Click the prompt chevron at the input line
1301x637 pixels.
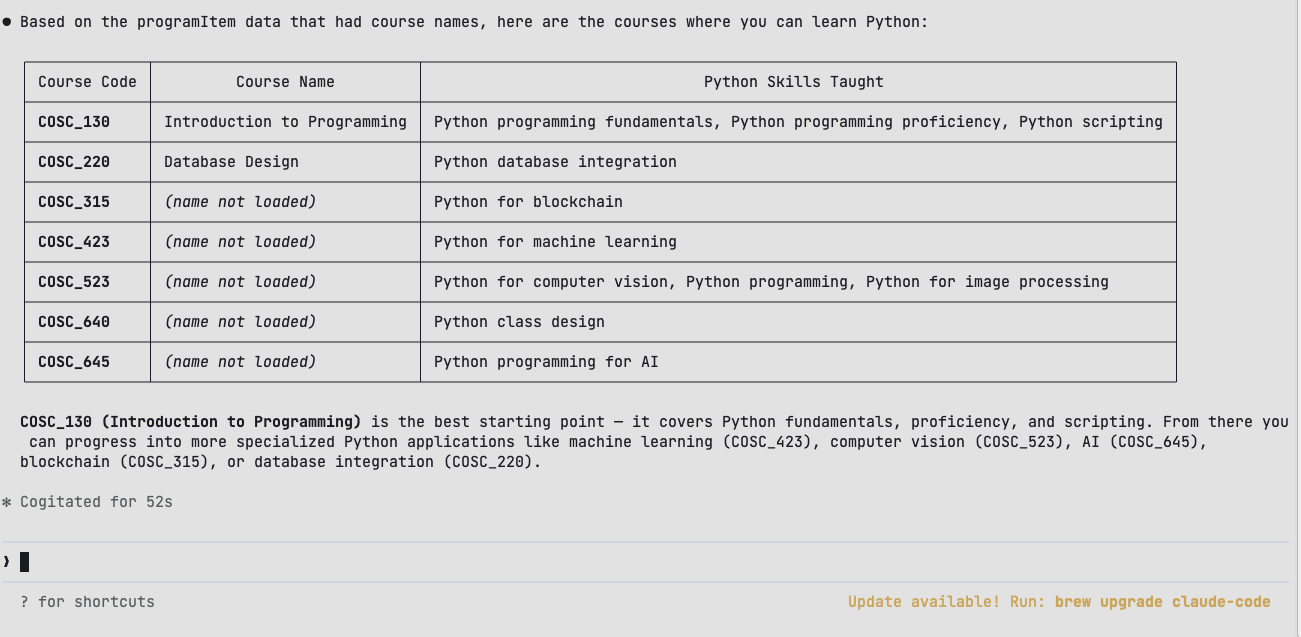pyautogui.click(x=7, y=562)
